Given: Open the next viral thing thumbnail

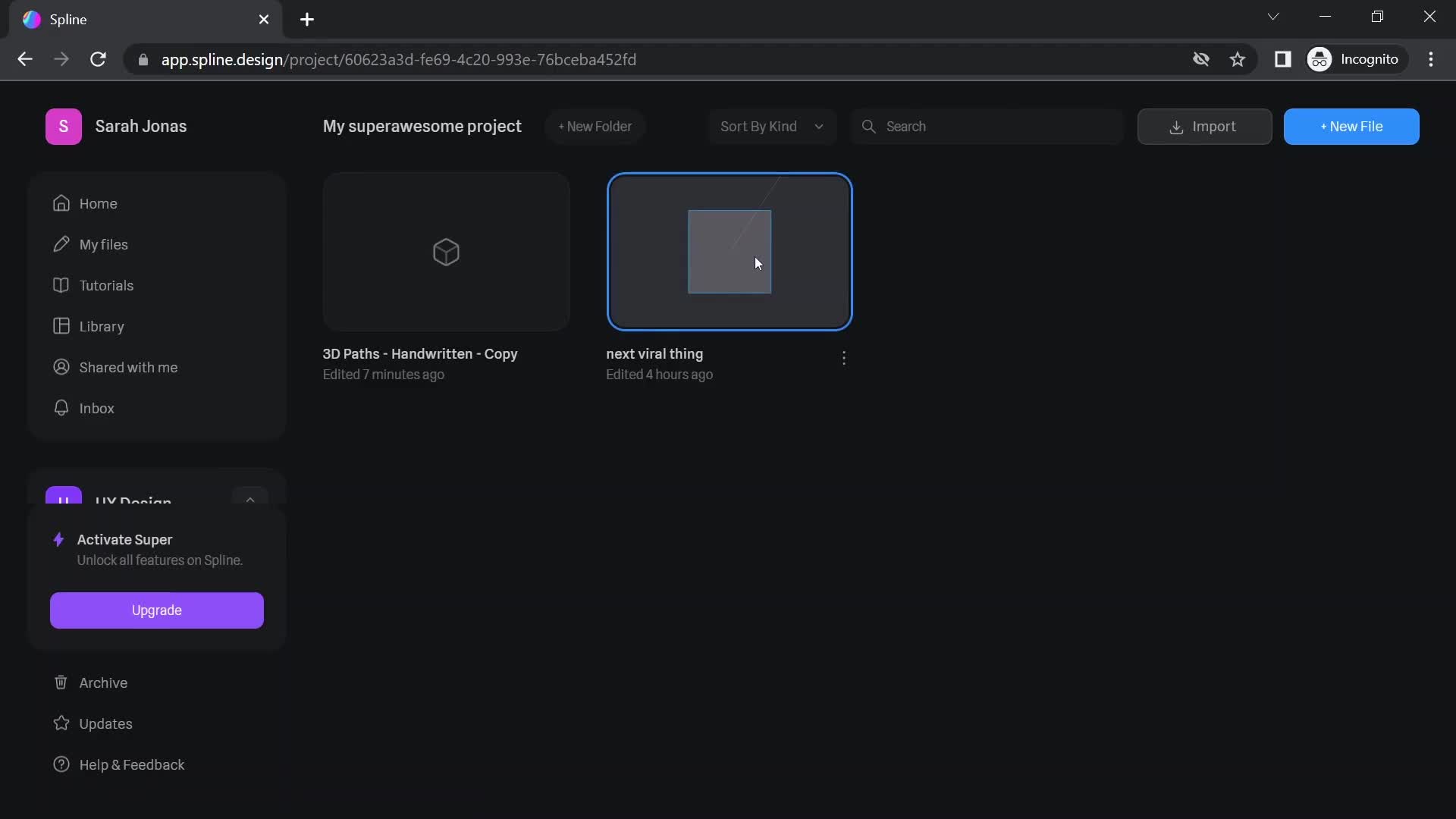Looking at the screenshot, I should pyautogui.click(x=730, y=252).
